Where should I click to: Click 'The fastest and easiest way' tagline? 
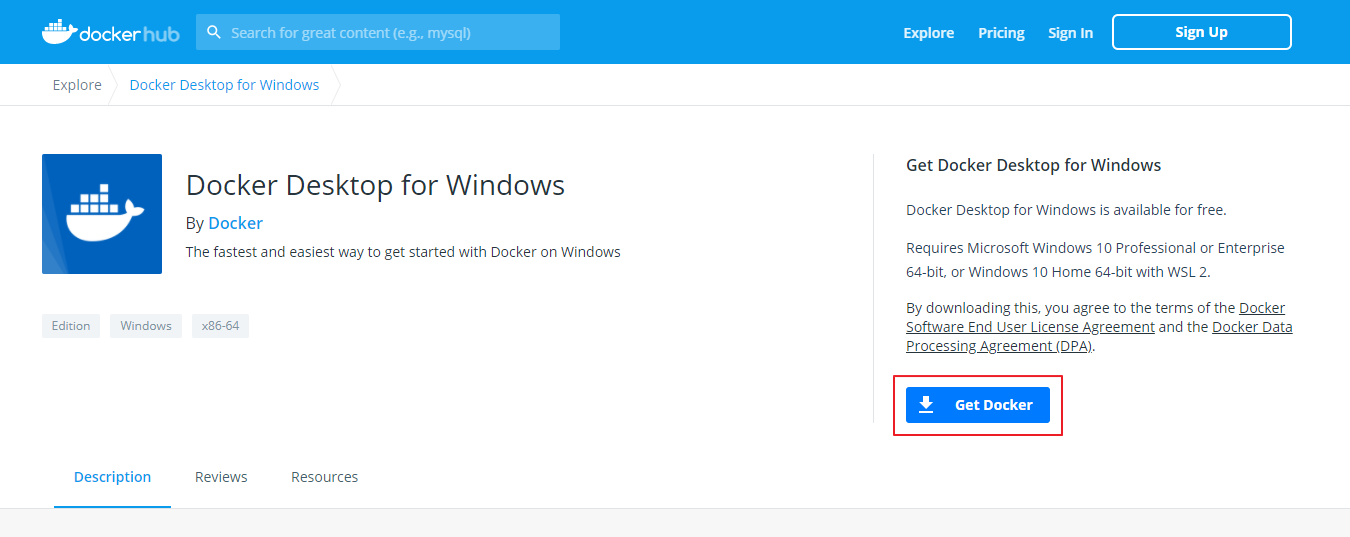[403, 252]
